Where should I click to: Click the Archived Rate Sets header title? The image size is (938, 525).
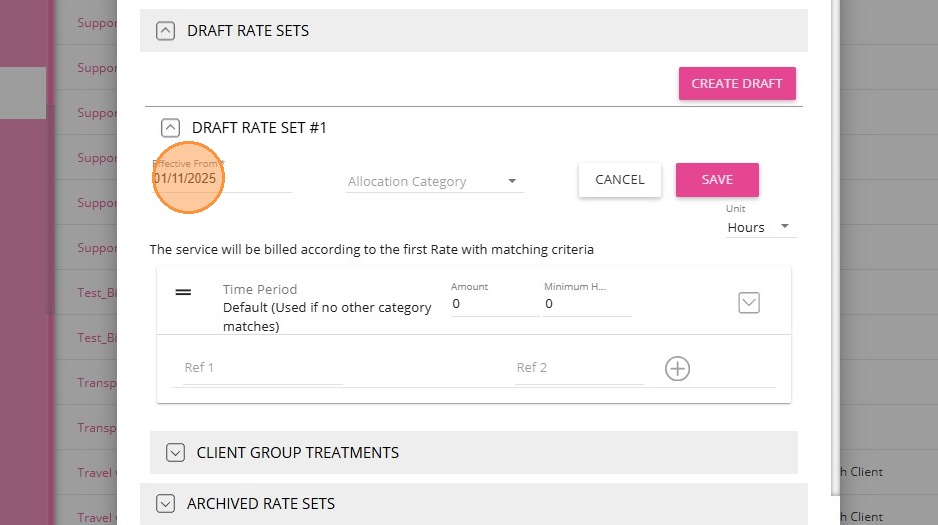point(261,504)
